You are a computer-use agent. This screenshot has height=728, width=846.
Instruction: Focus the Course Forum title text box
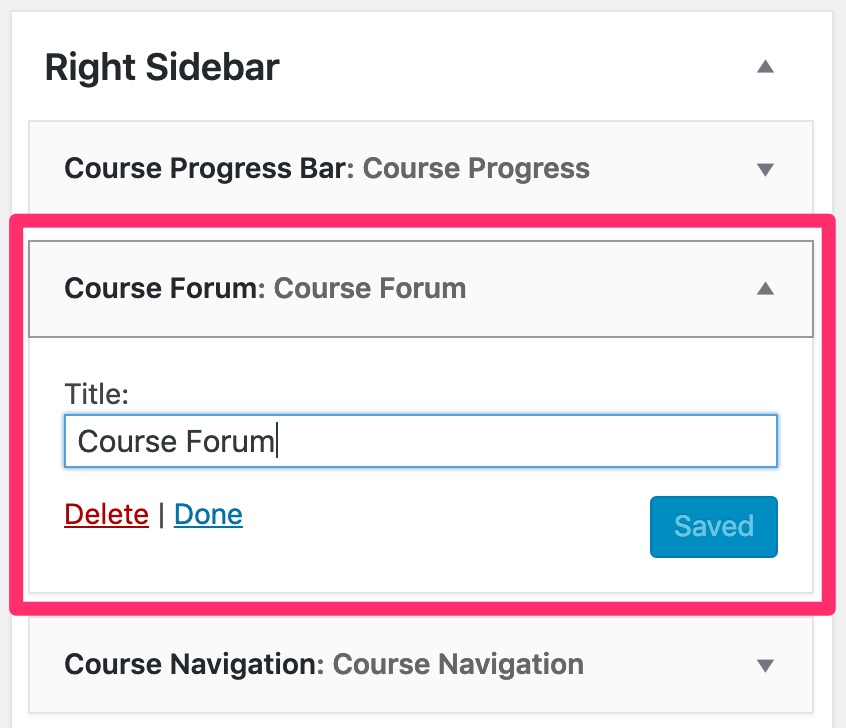click(x=420, y=441)
